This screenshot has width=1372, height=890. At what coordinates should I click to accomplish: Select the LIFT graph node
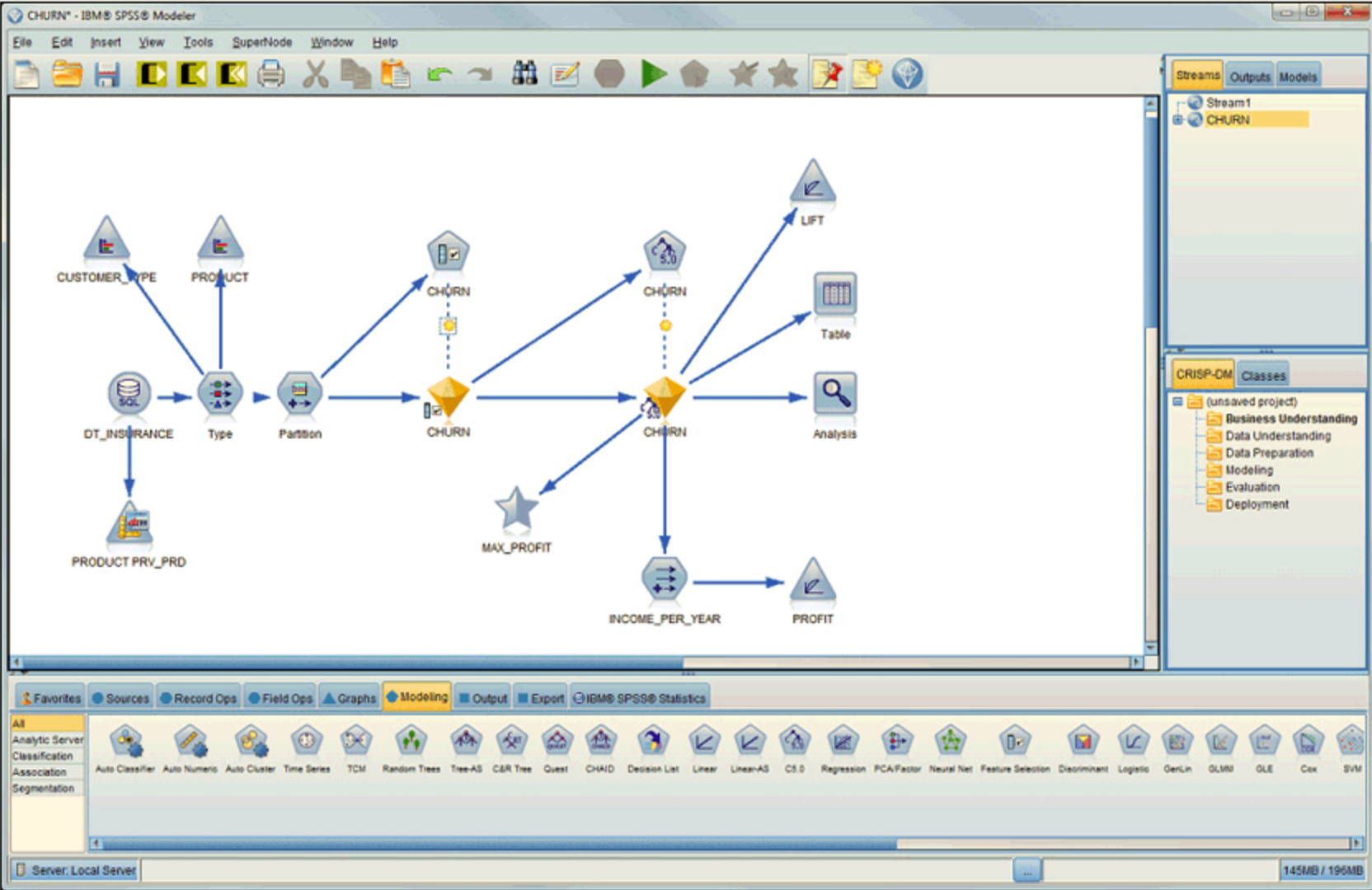point(813,183)
